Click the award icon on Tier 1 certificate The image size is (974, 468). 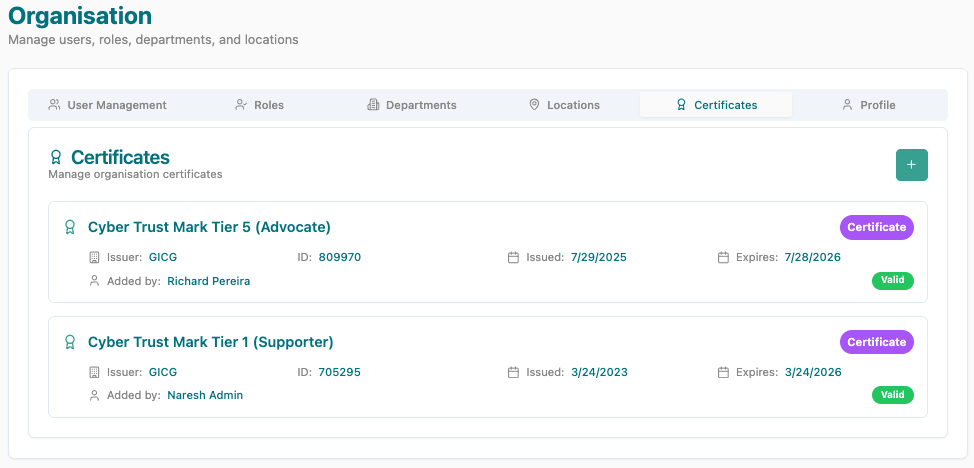pos(70,342)
